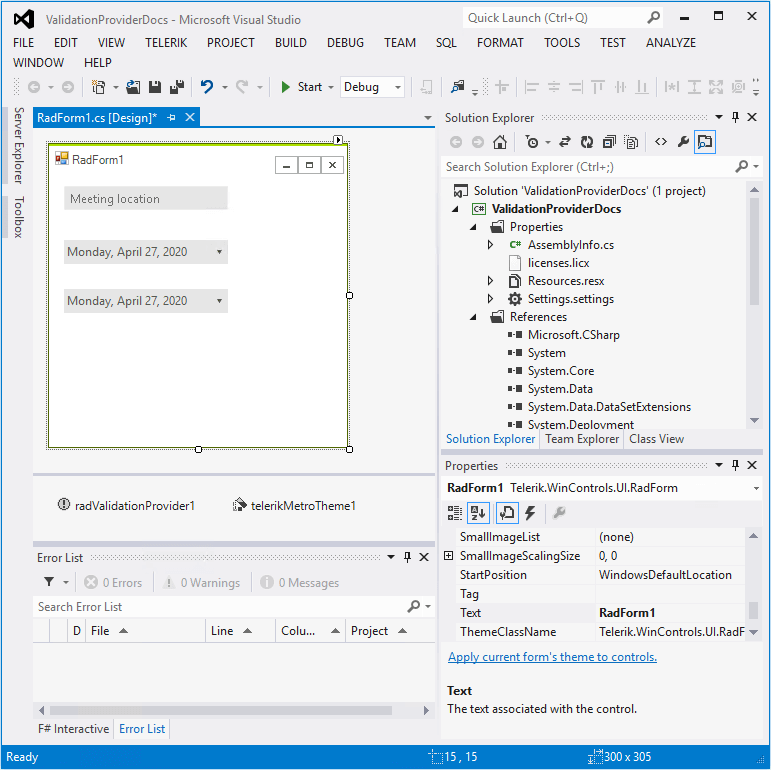
Task: Toggle the 0 Errors filter
Action: (113, 583)
